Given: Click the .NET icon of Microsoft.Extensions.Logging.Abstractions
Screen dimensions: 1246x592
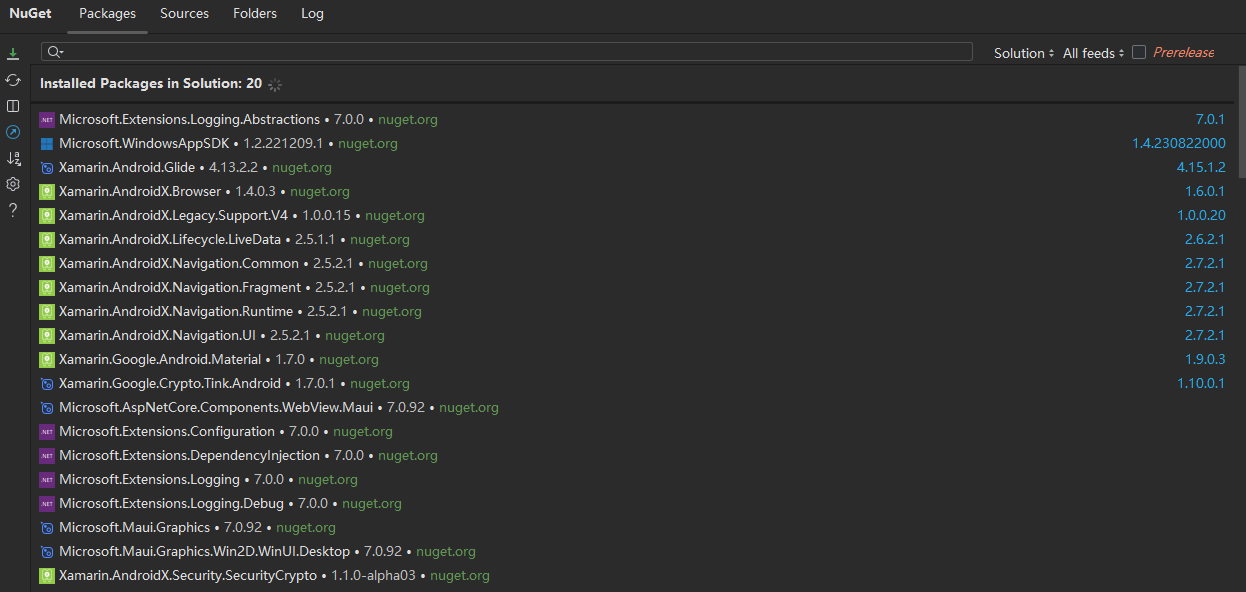Looking at the screenshot, I should point(46,119).
